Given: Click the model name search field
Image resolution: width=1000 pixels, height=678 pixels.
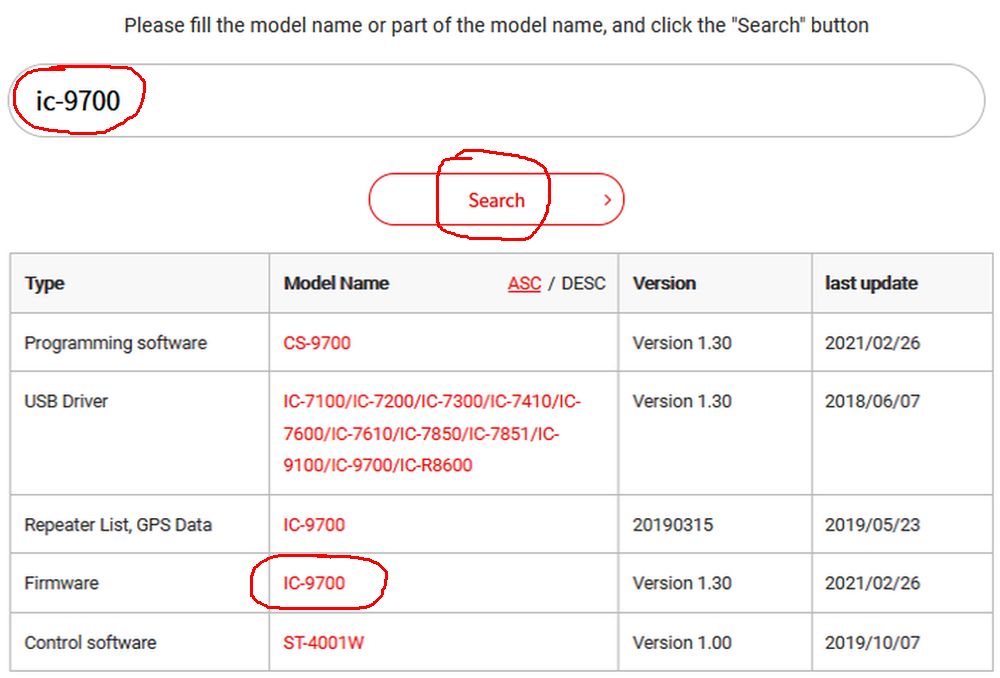Looking at the screenshot, I should (x=497, y=100).
